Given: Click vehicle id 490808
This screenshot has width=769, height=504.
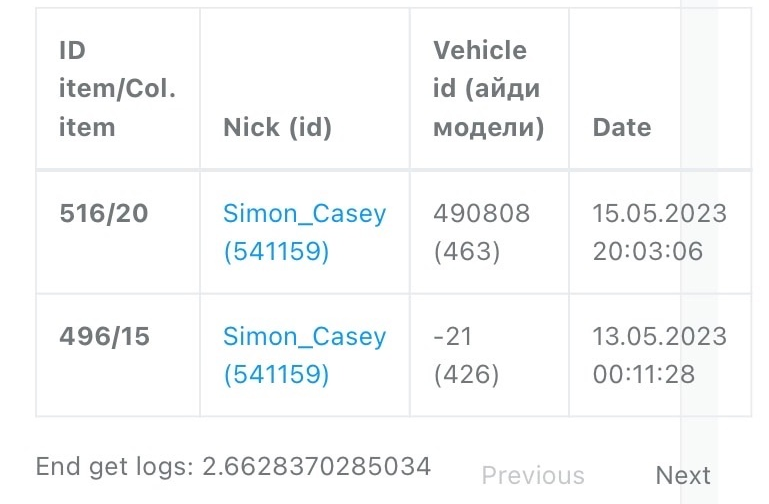Looking at the screenshot, I should click(481, 214).
